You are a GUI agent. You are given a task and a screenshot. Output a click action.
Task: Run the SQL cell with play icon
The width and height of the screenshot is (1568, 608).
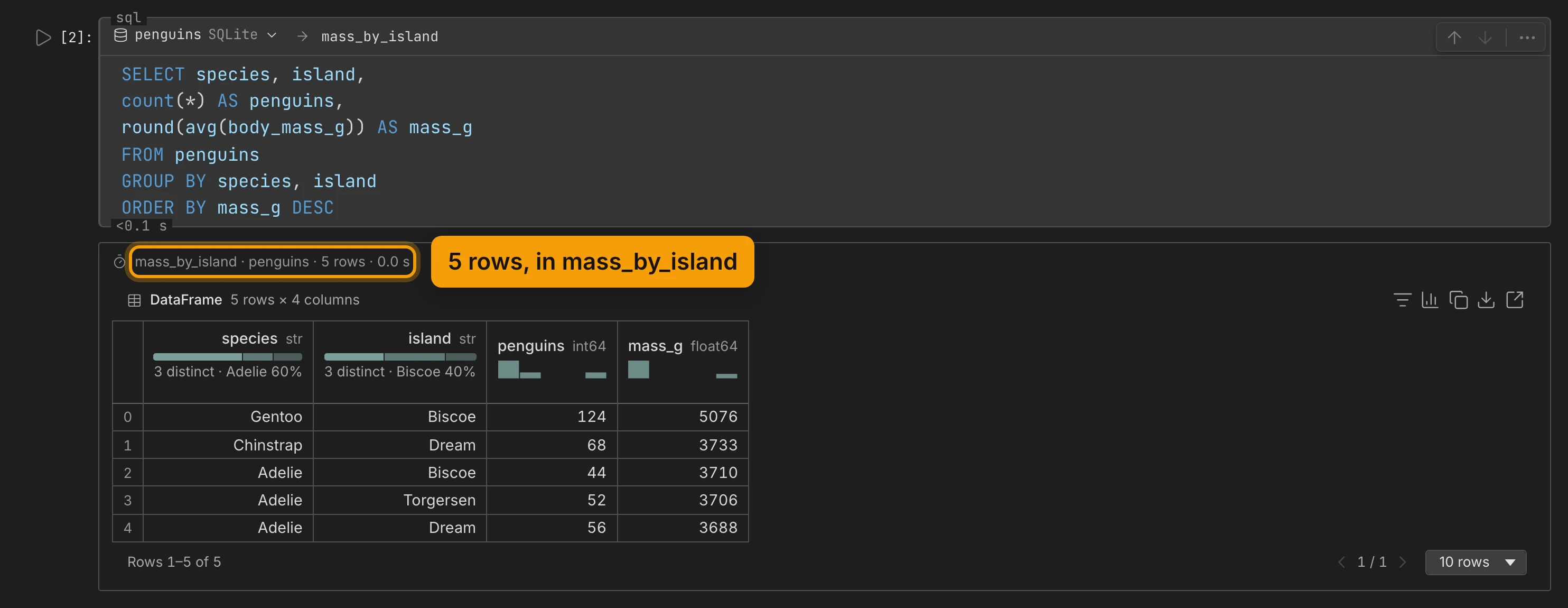pyautogui.click(x=43, y=38)
